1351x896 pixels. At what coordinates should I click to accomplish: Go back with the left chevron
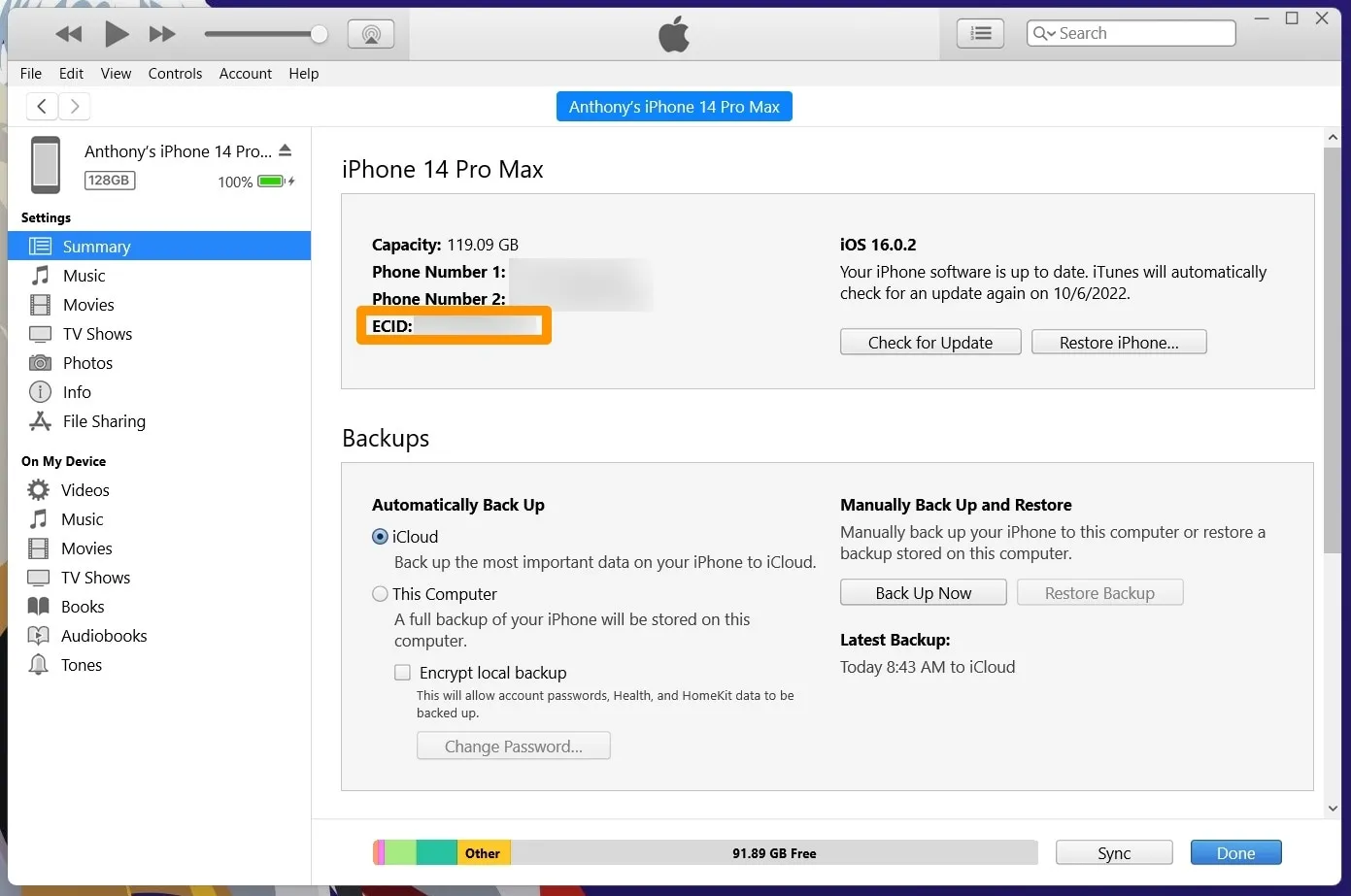(42, 106)
